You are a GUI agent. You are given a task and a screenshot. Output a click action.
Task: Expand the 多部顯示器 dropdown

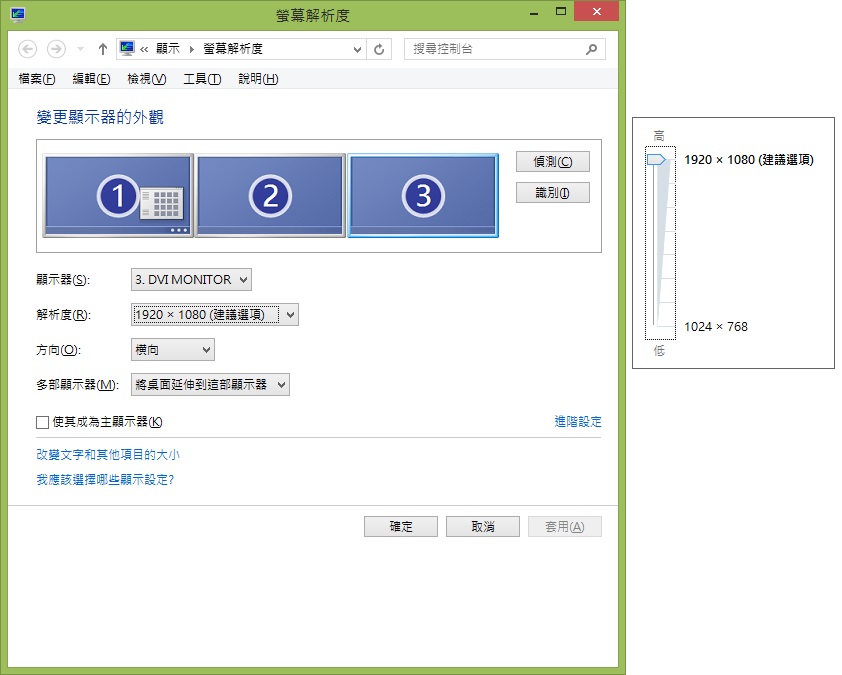pyautogui.click(x=210, y=385)
